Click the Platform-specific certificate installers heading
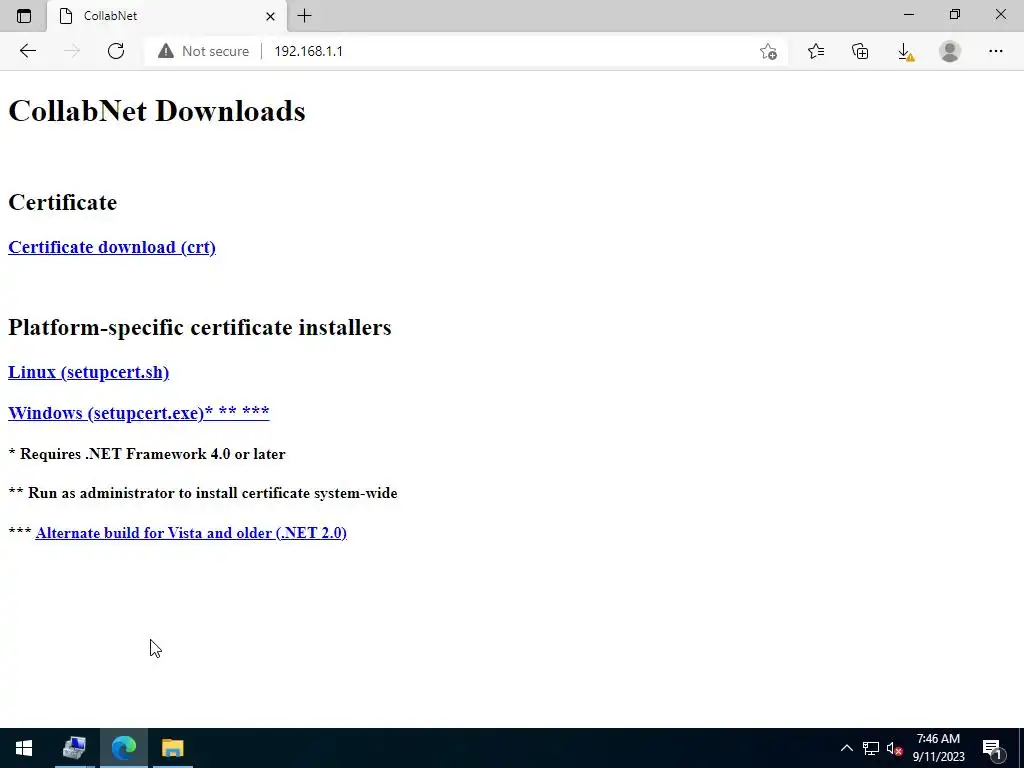The width and height of the screenshot is (1024, 768). pos(200,327)
